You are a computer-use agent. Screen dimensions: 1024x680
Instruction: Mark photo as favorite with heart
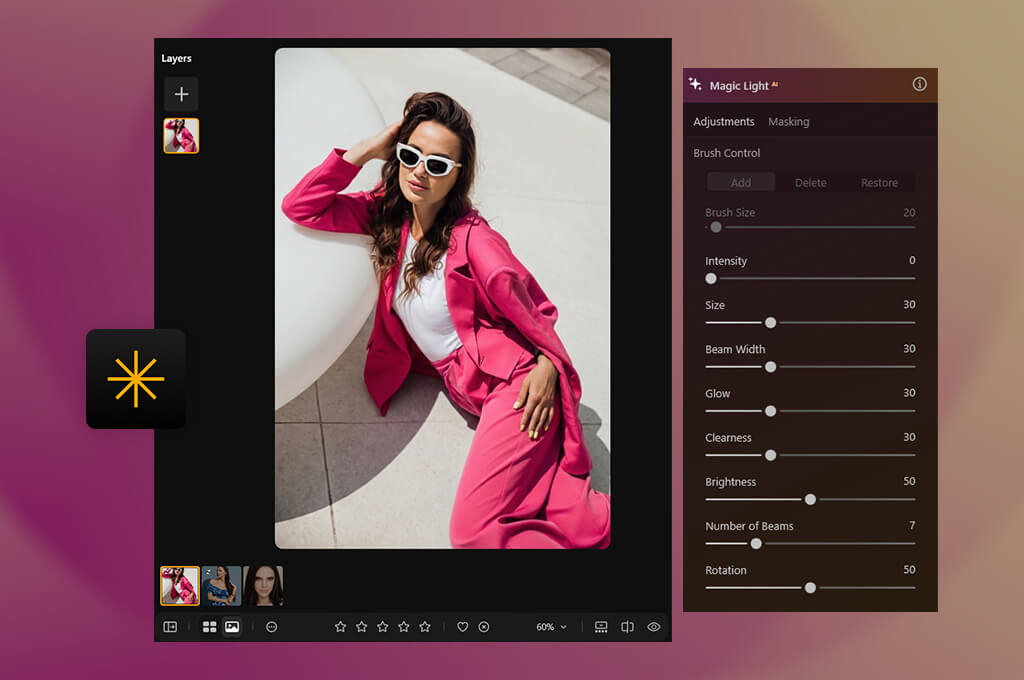click(x=462, y=627)
